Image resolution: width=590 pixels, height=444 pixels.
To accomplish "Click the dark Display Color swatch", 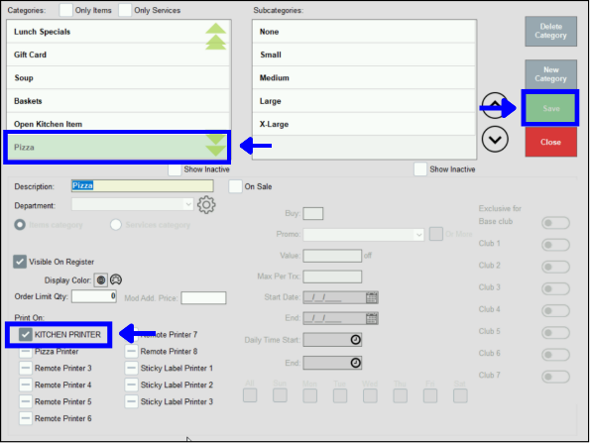I will click(x=100, y=280).
